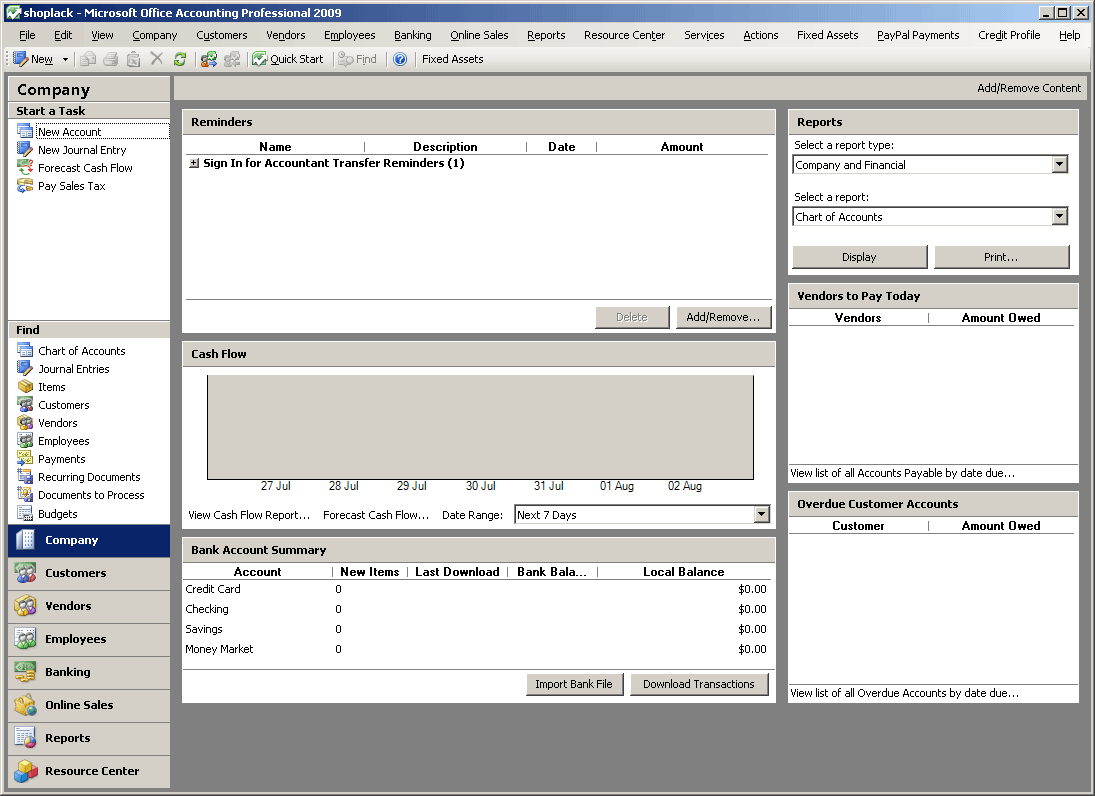
Task: Open the Reports menu
Action: pyautogui.click(x=546, y=35)
